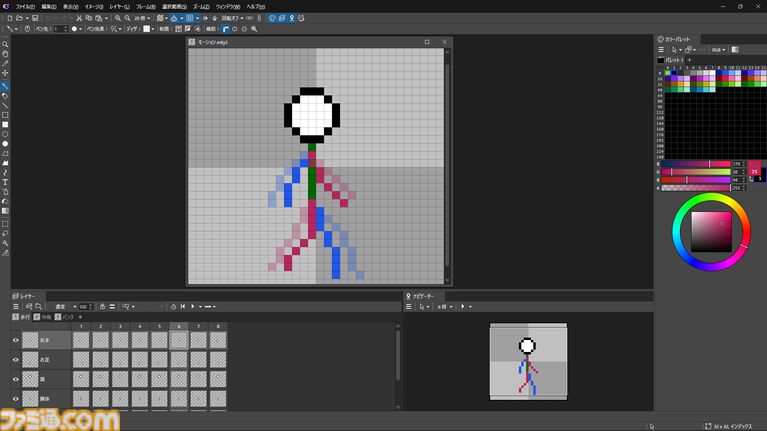Jump to first frame button
The image size is (767, 431).
coord(183,307)
